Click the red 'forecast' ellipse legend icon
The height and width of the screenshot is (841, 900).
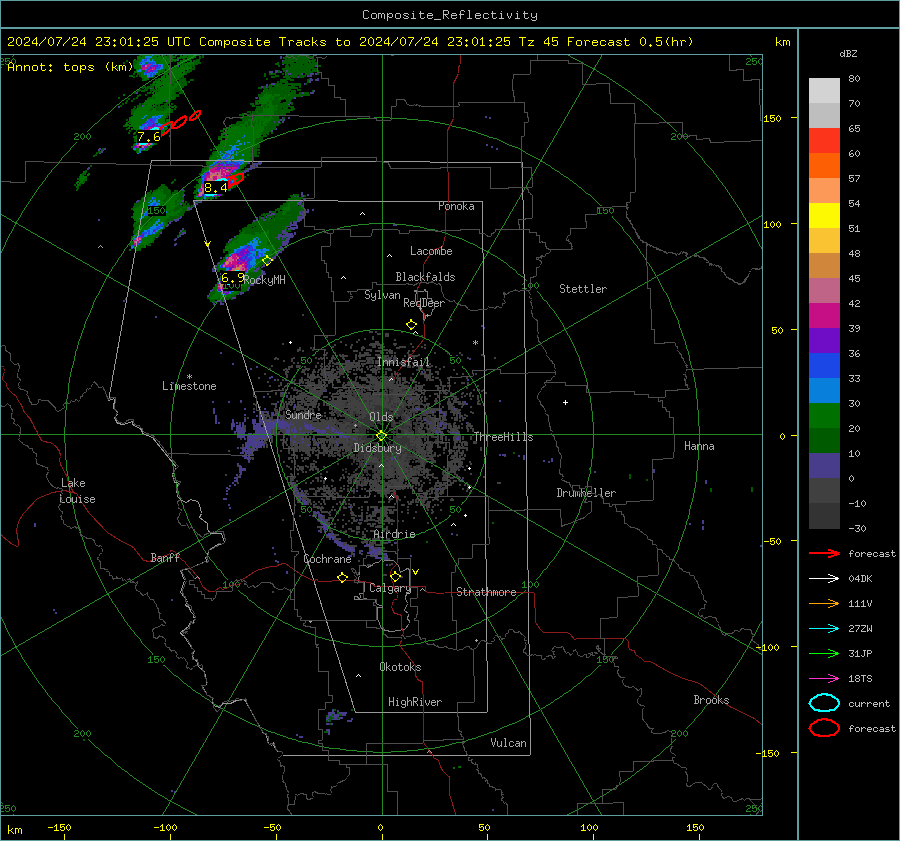point(824,728)
